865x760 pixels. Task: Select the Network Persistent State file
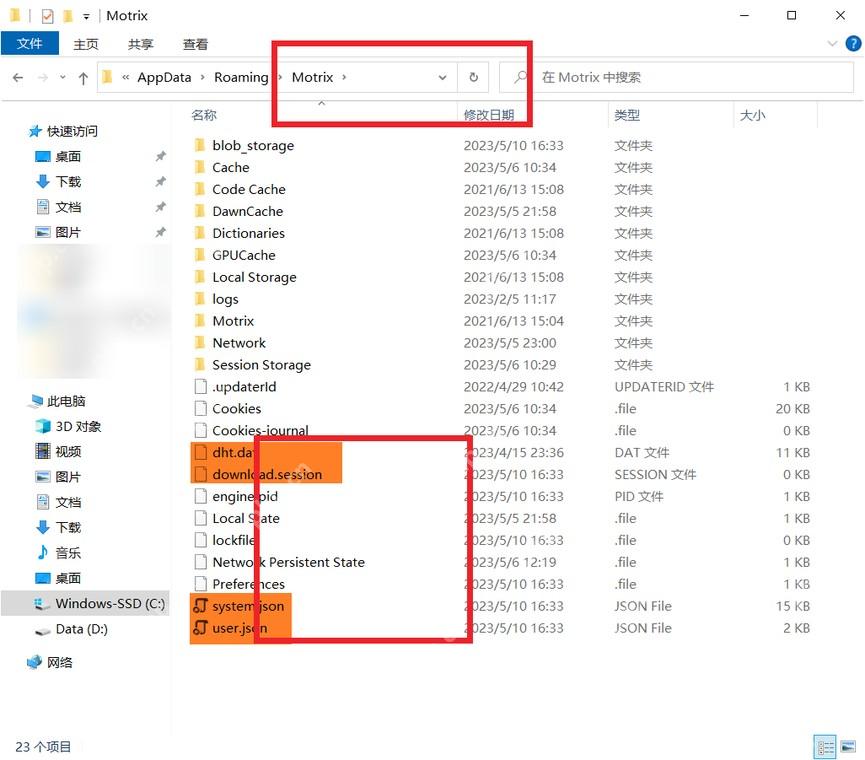(289, 562)
